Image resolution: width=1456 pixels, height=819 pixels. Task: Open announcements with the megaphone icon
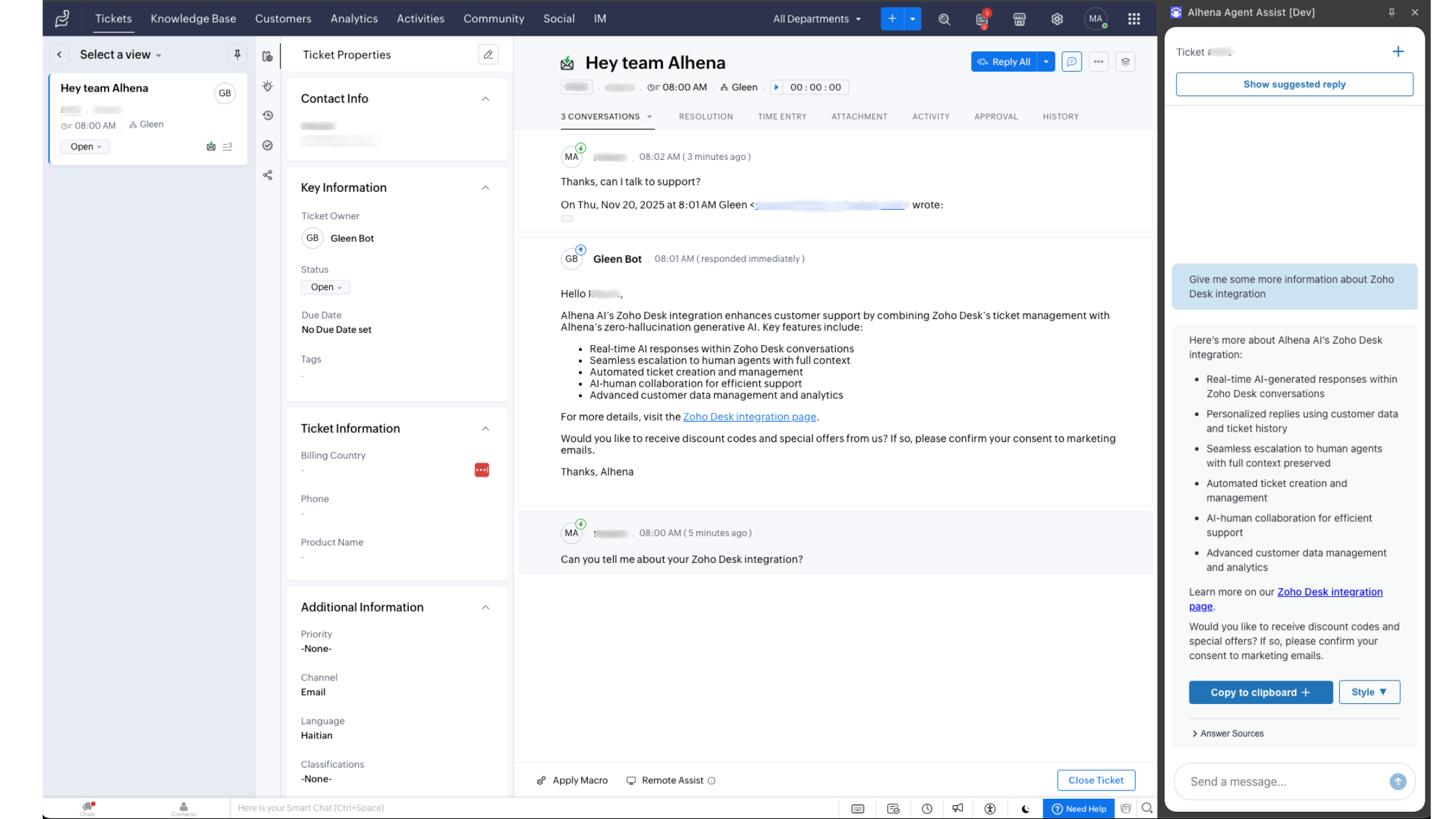point(957,808)
